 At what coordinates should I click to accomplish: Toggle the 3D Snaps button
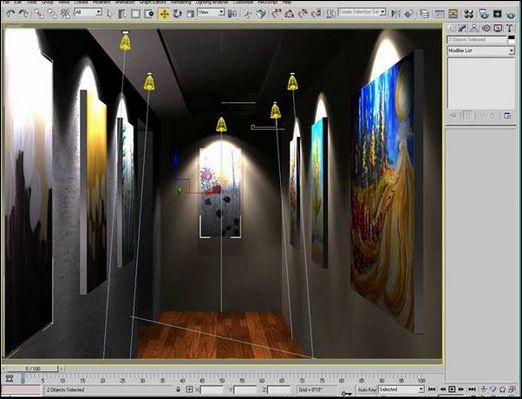(276, 13)
